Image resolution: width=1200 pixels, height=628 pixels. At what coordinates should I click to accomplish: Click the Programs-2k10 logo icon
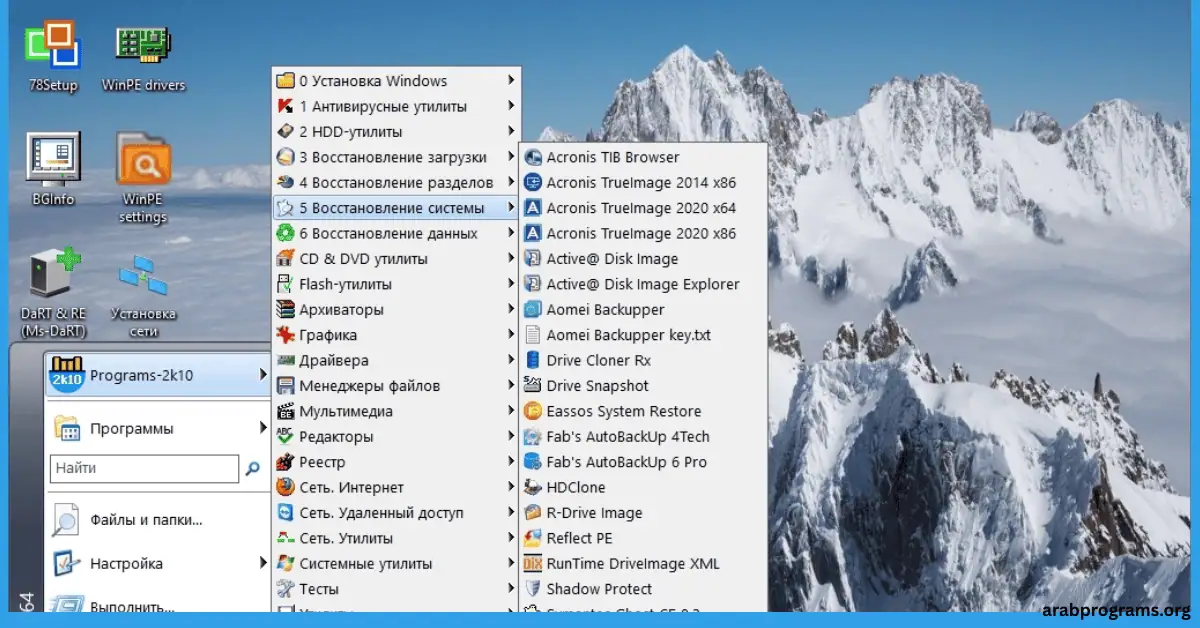point(66,375)
